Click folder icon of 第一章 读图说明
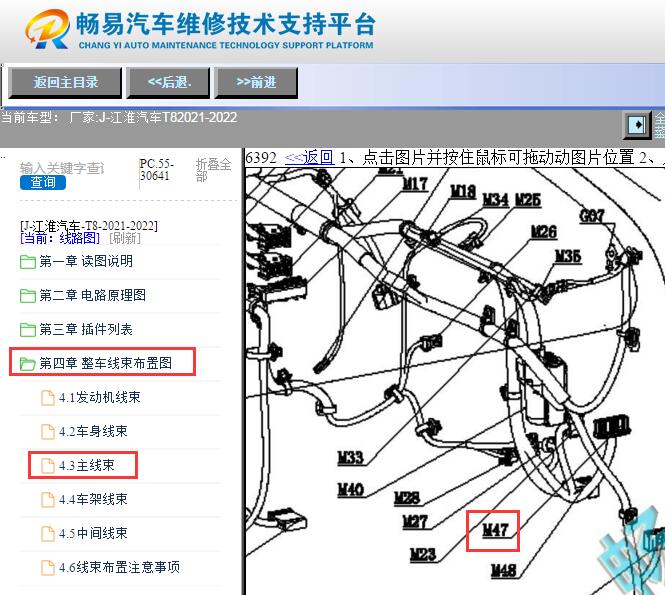The width and height of the screenshot is (665, 595). coord(28,262)
